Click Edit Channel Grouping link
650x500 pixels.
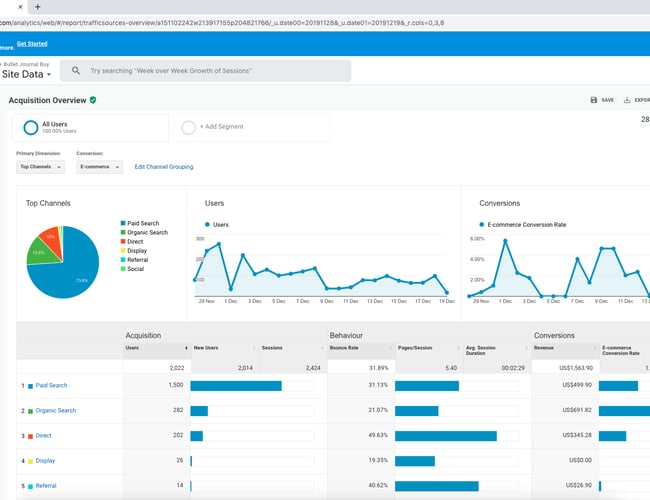click(164, 167)
